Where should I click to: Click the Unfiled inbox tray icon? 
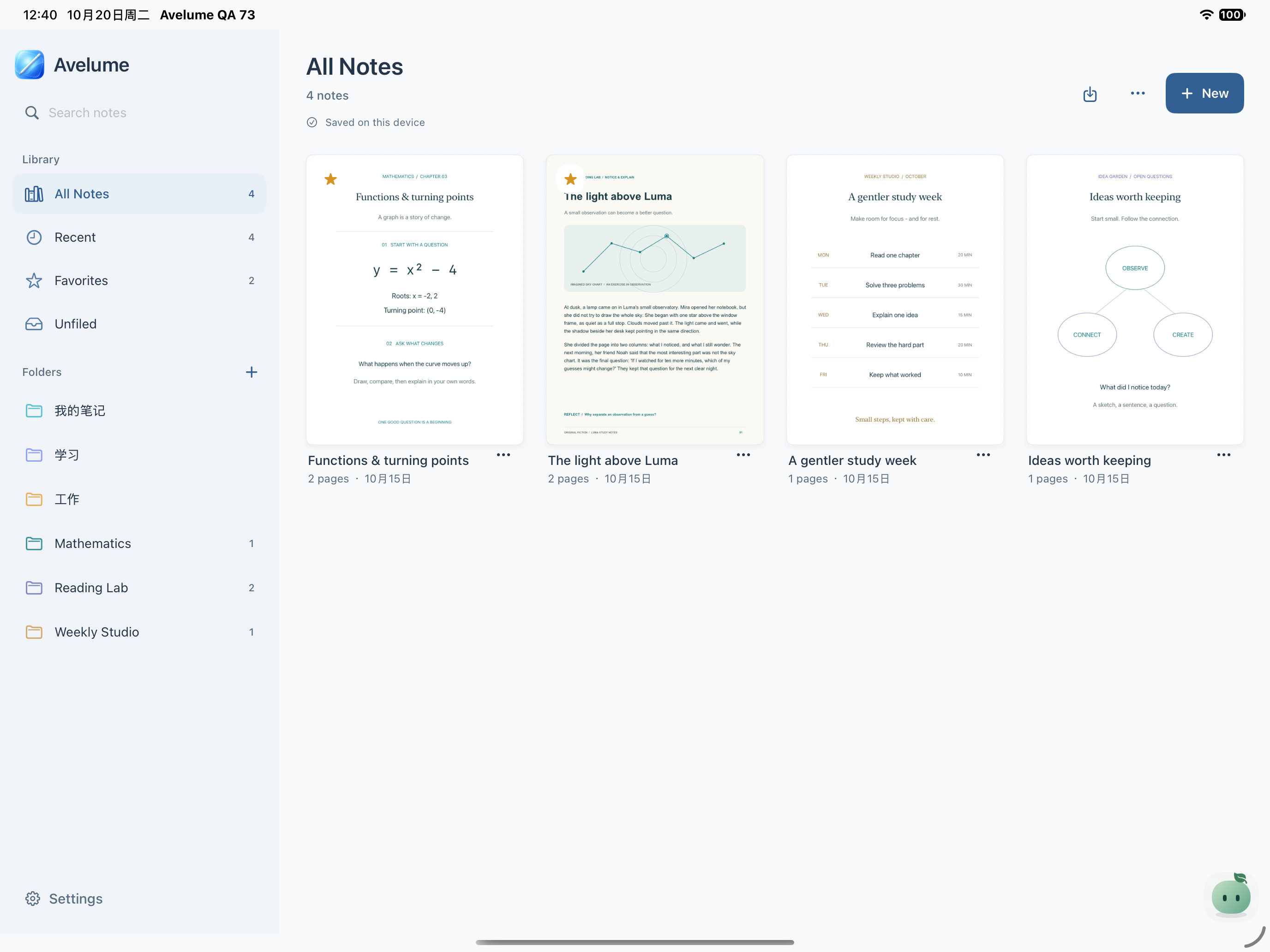click(34, 324)
